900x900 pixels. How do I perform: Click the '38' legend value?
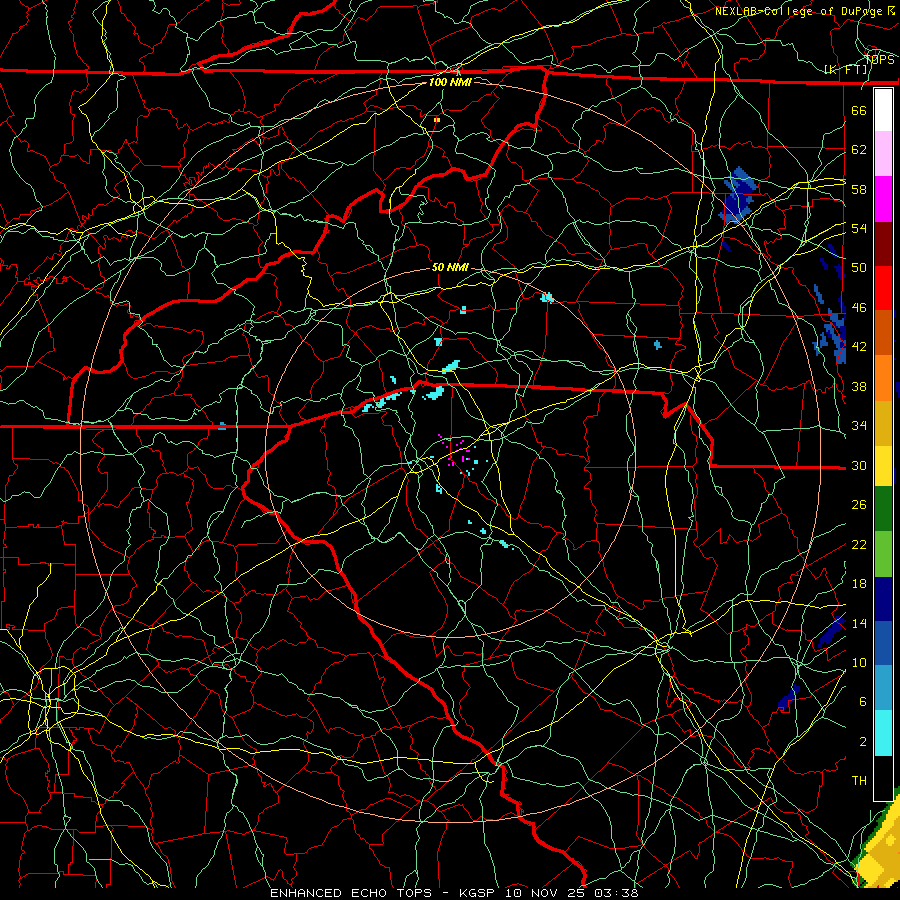pyautogui.click(x=859, y=386)
